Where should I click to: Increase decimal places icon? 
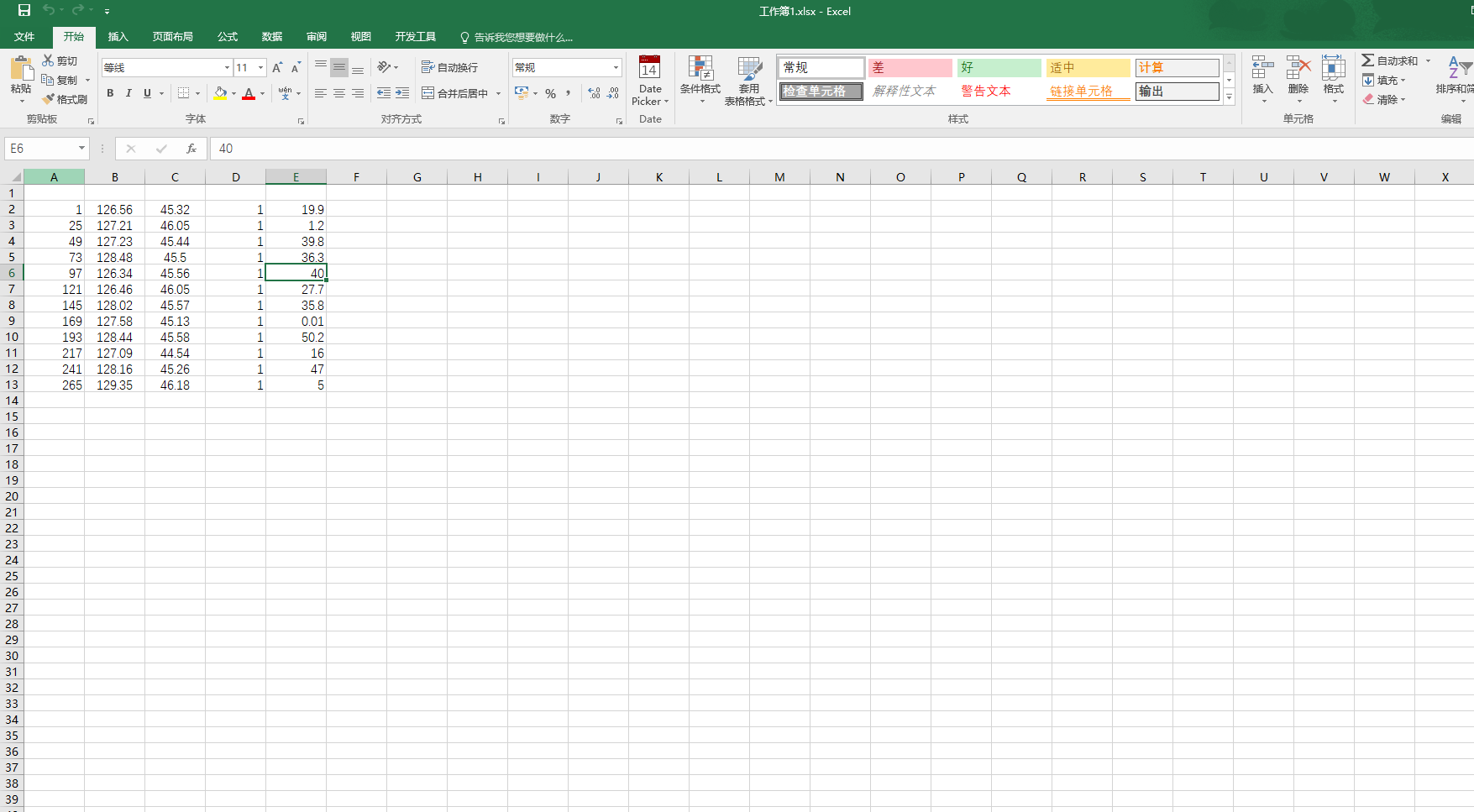coord(595,93)
